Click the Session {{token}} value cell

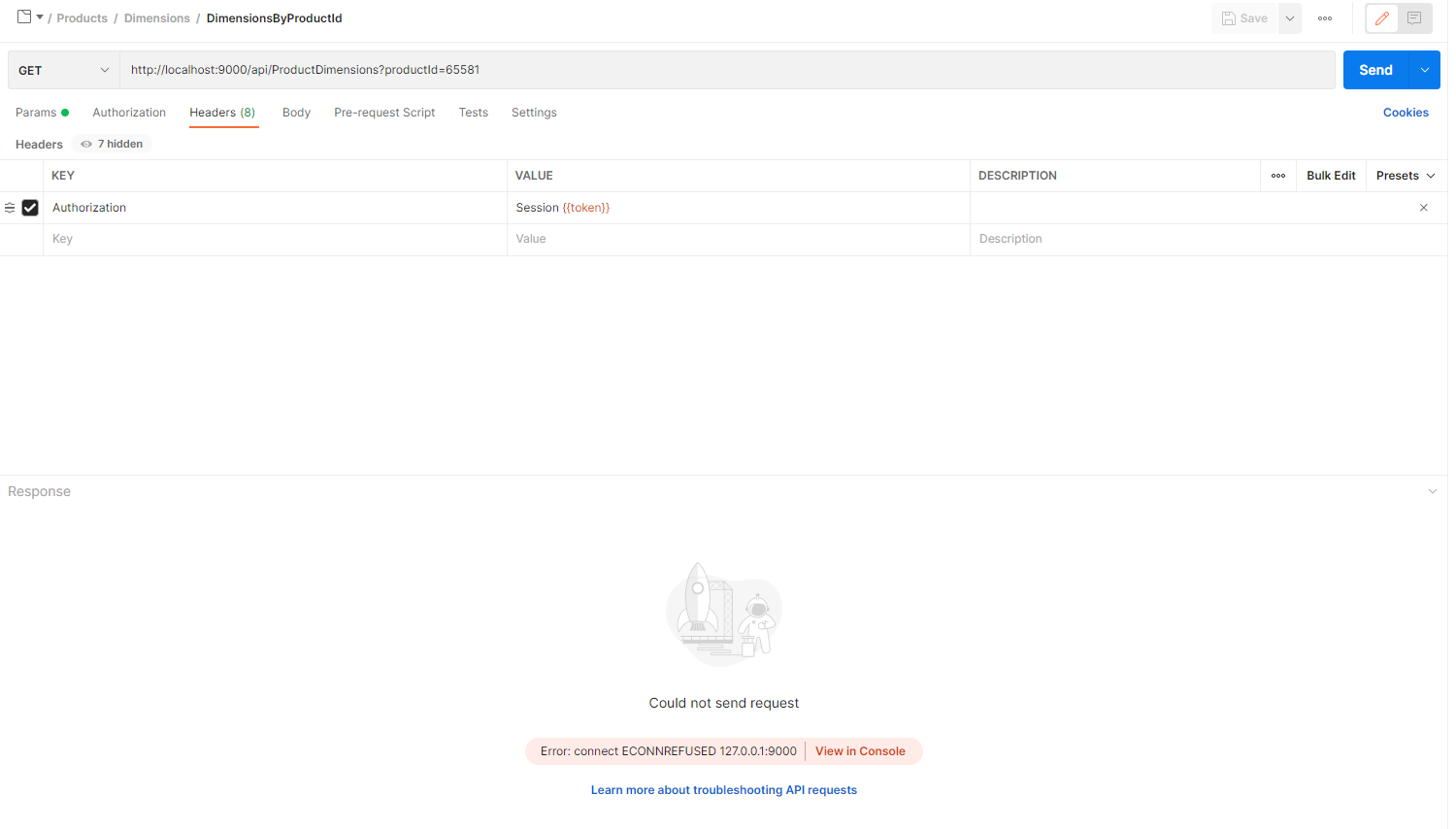(738, 208)
